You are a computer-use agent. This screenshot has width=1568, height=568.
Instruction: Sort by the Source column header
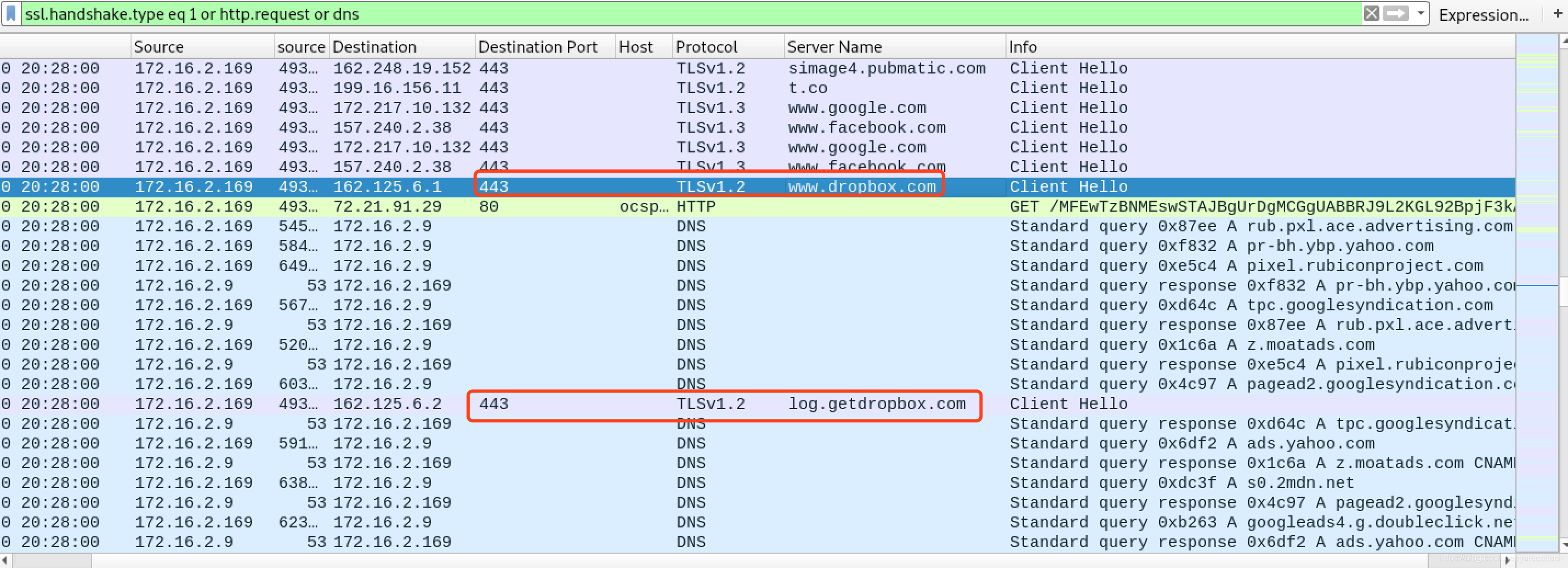coord(202,47)
